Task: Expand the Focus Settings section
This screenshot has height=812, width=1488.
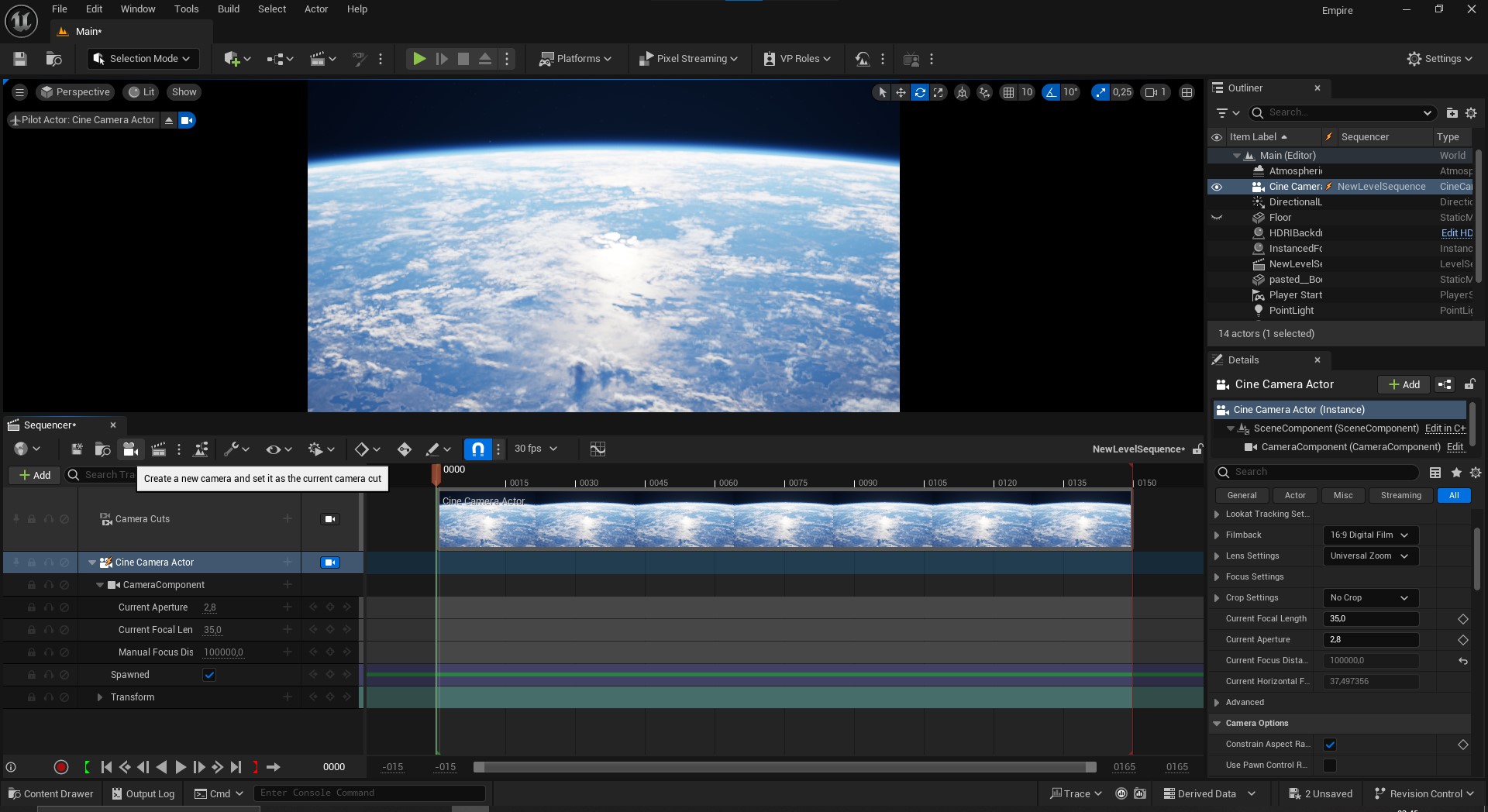Action: pyautogui.click(x=1217, y=577)
